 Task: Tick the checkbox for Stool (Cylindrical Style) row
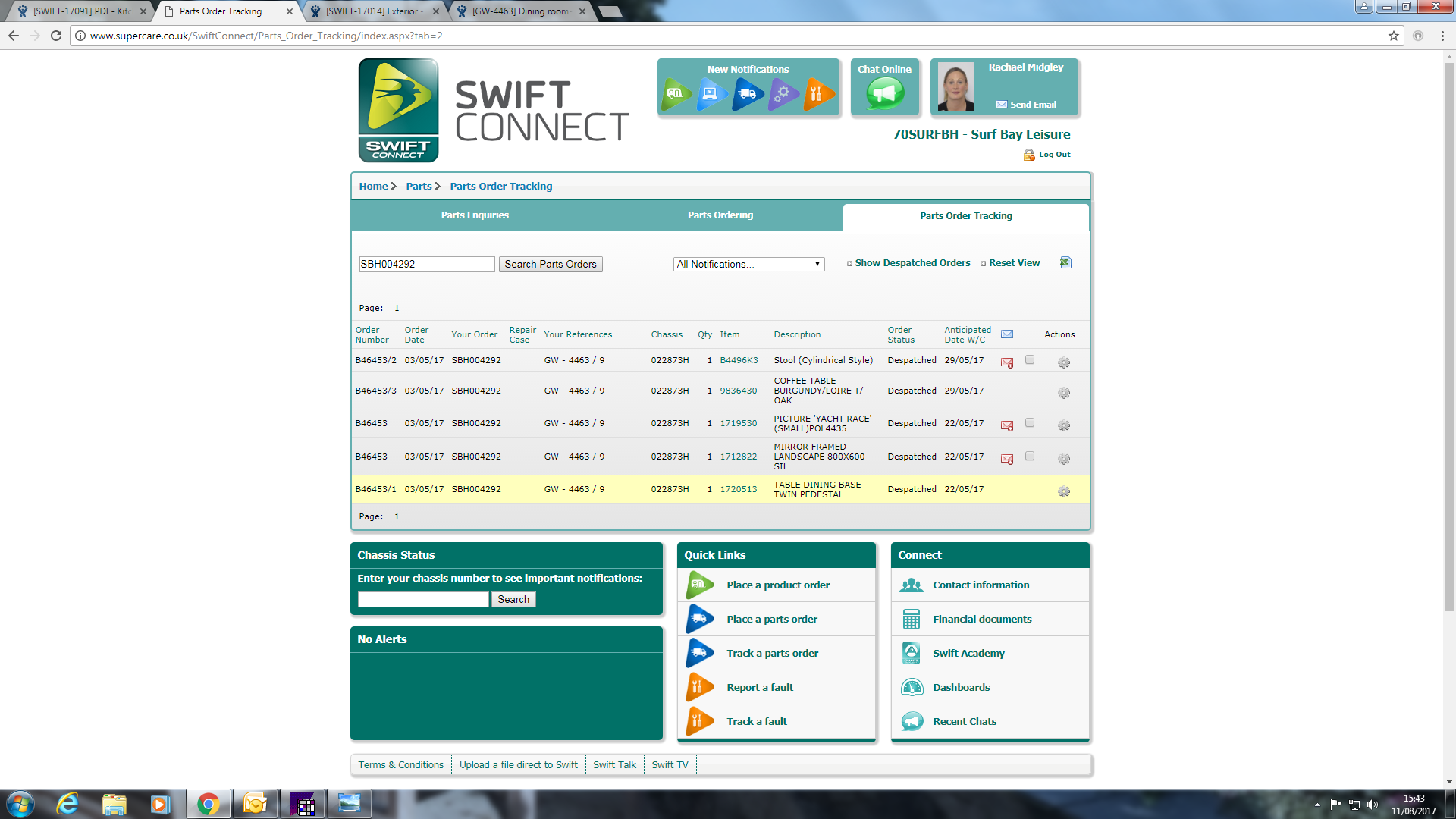(1030, 359)
